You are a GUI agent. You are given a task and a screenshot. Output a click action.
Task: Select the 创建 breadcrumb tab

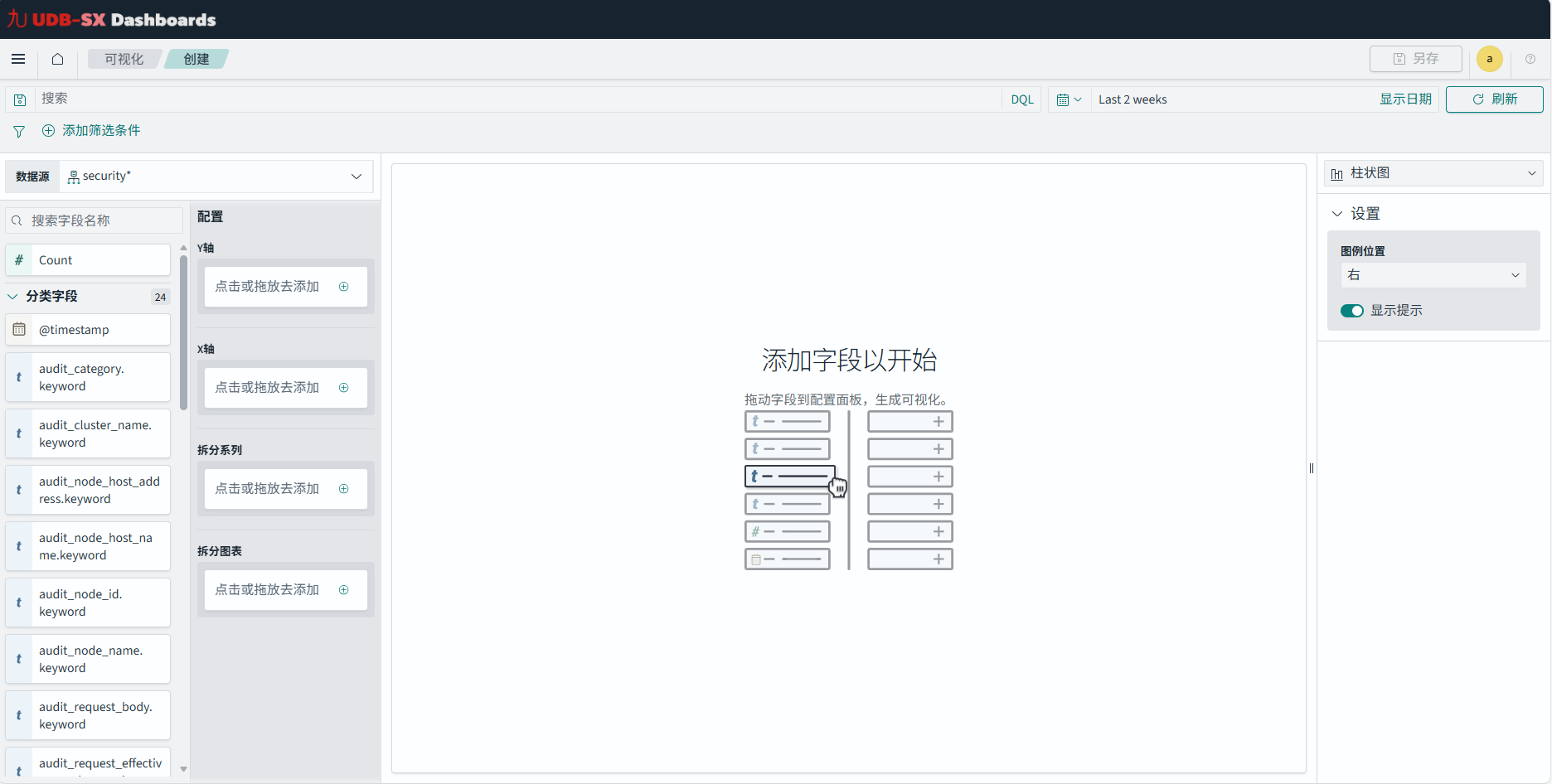[x=196, y=59]
